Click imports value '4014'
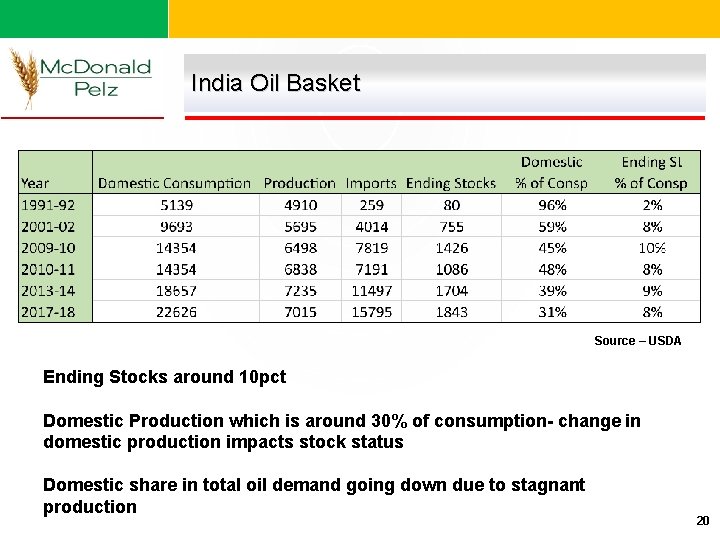Image resolution: width=720 pixels, height=540 pixels. click(x=371, y=226)
